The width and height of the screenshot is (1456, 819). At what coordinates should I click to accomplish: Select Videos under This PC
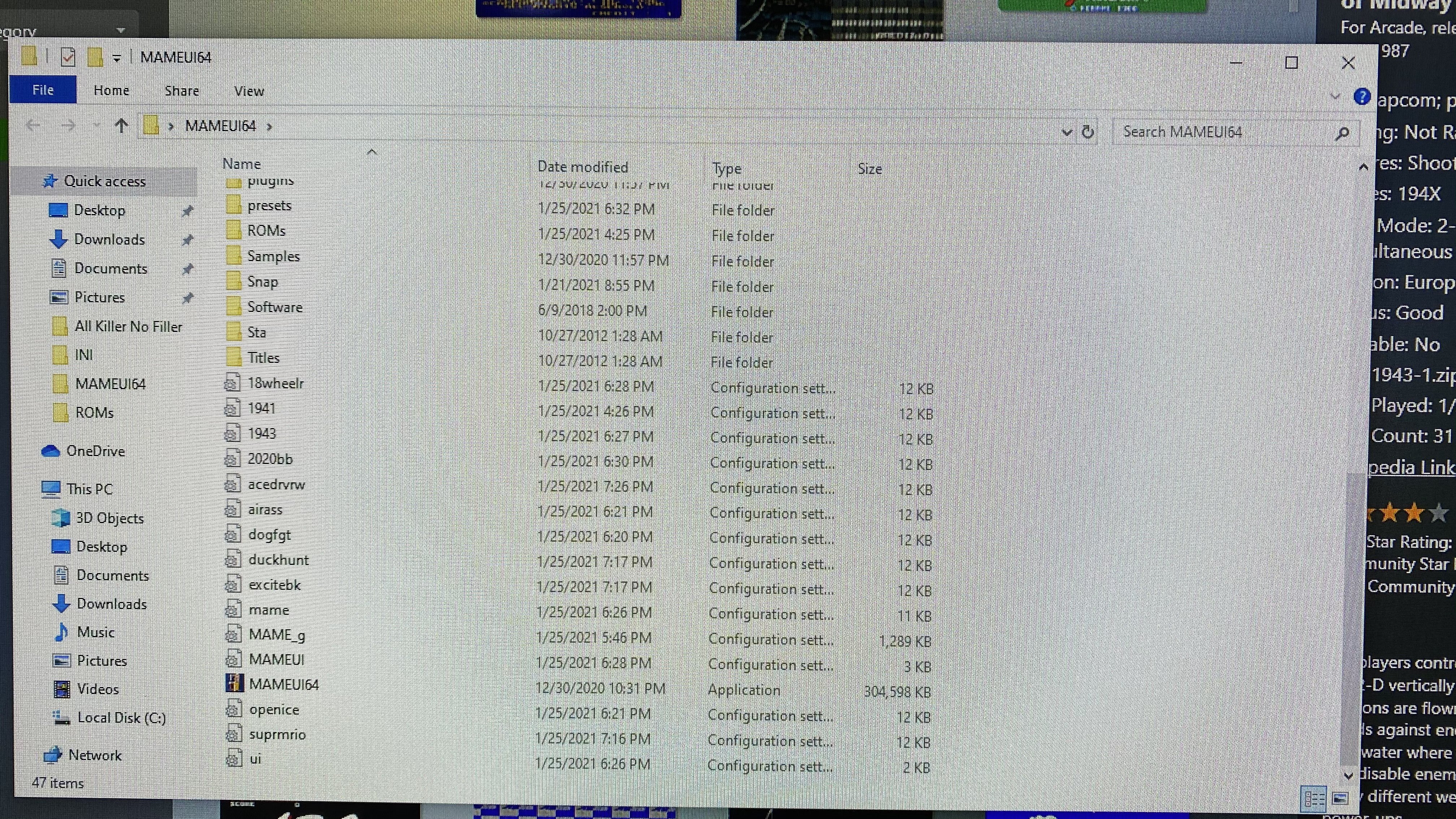click(98, 689)
